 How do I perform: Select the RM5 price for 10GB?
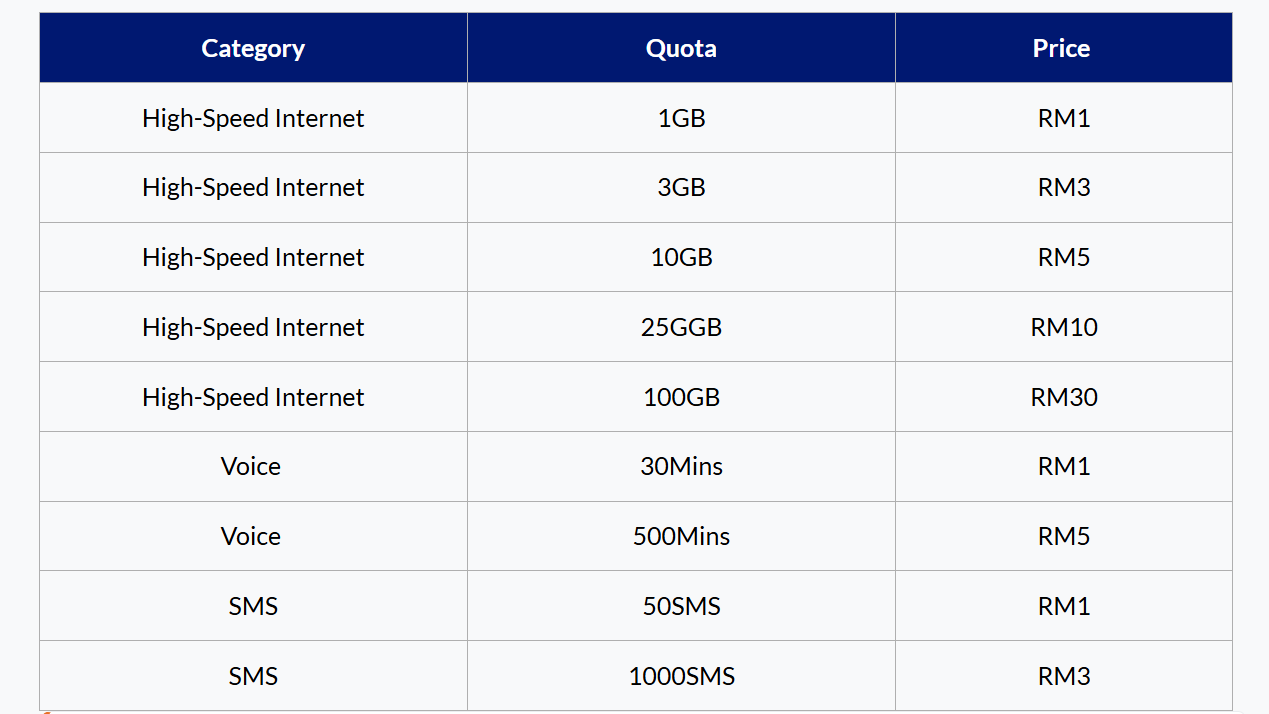click(x=1064, y=258)
